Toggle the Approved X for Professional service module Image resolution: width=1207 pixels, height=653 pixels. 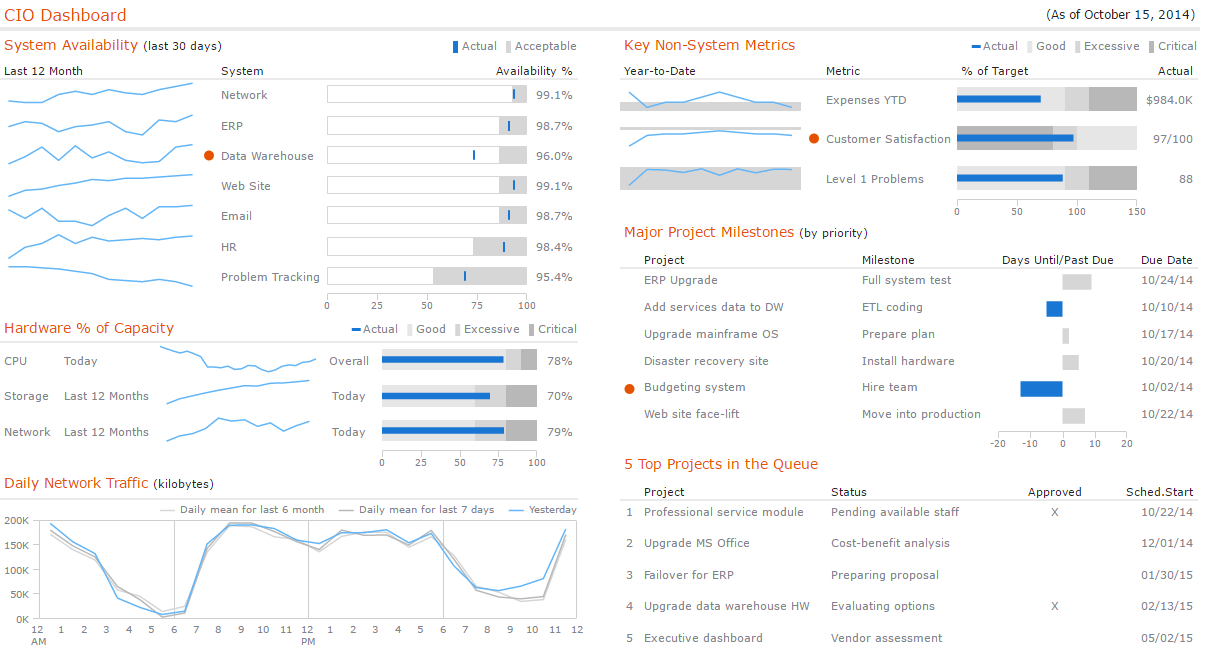pyautogui.click(x=1054, y=512)
